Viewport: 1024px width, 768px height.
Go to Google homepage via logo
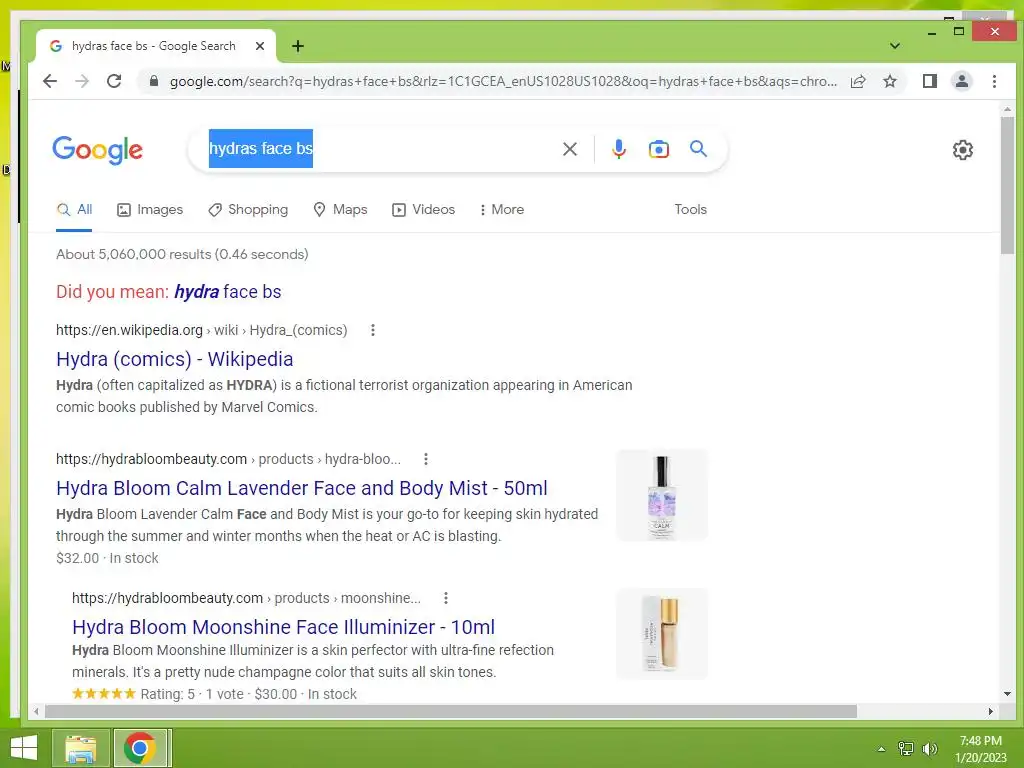[97, 150]
